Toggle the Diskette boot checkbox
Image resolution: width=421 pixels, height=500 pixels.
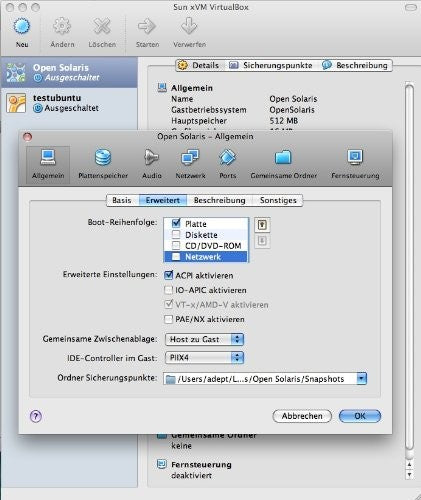click(176, 234)
